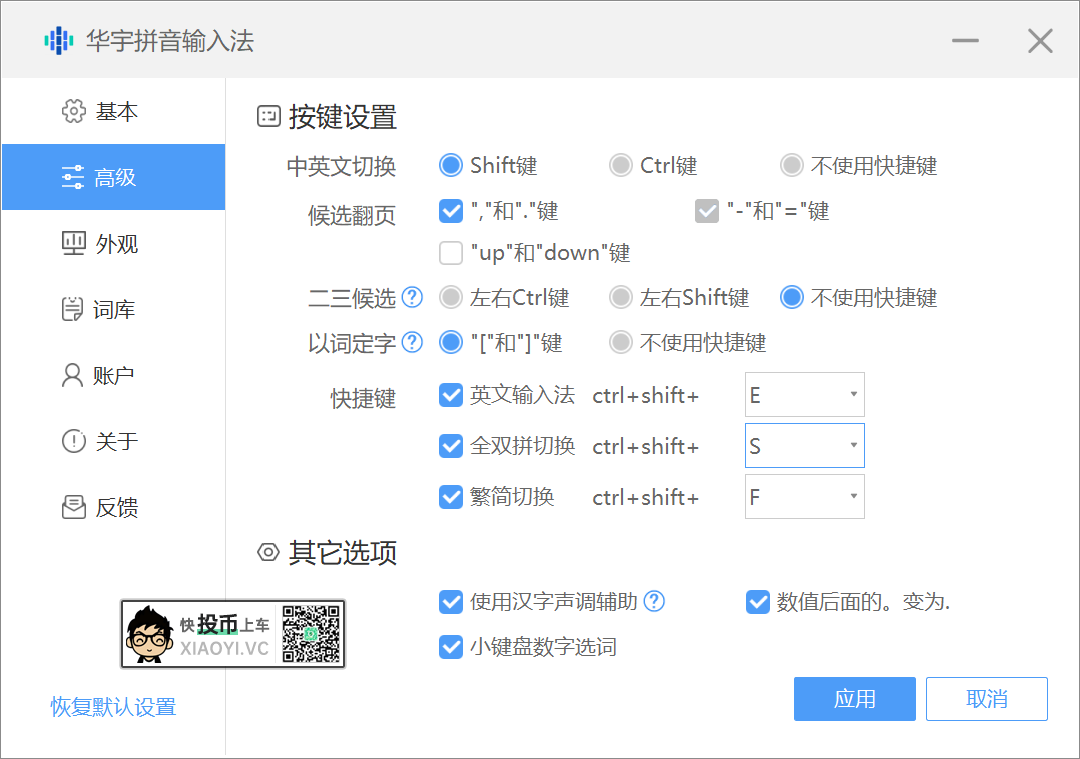Click the XIAOYI.VC banner image

233,634
